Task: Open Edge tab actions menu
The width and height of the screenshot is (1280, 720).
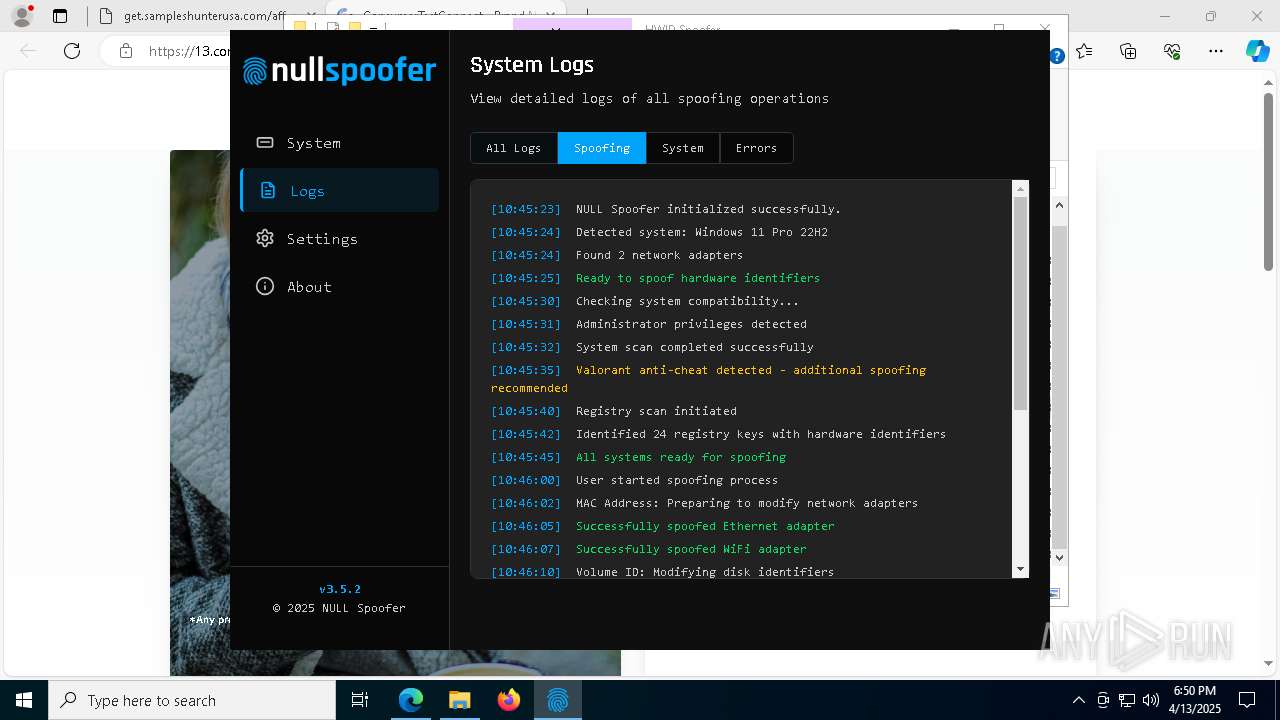Action: point(60,16)
